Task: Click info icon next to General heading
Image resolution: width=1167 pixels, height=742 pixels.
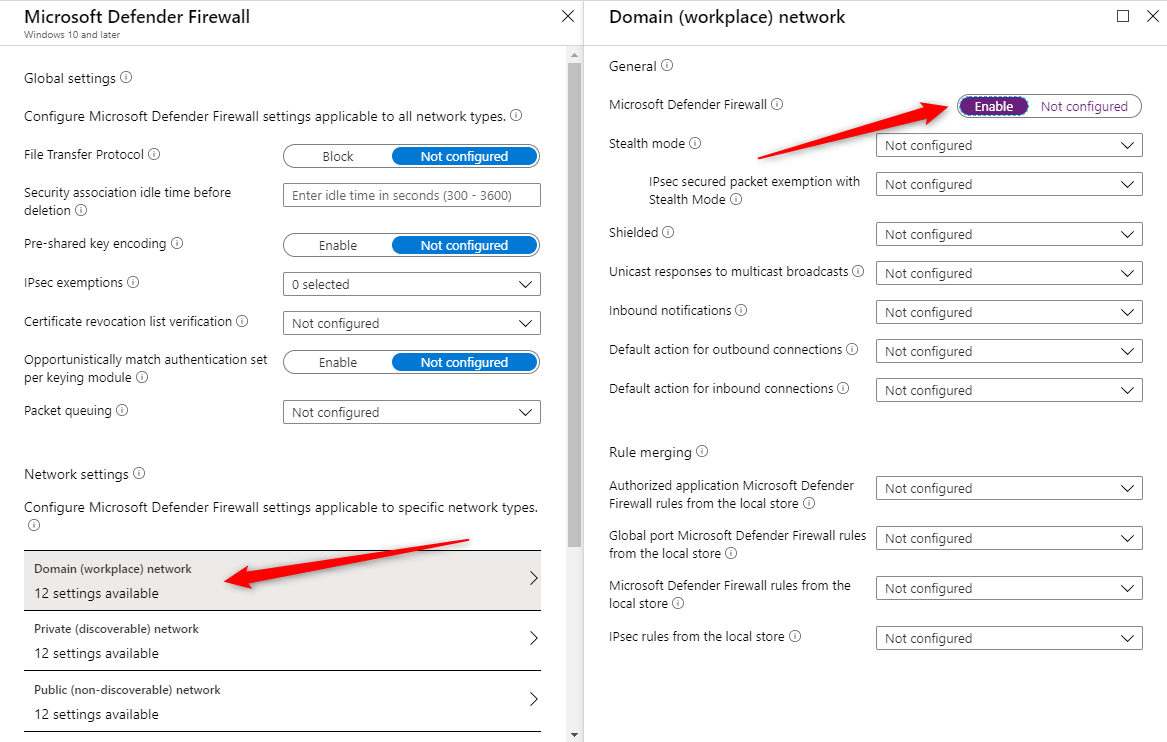Action: [667, 65]
